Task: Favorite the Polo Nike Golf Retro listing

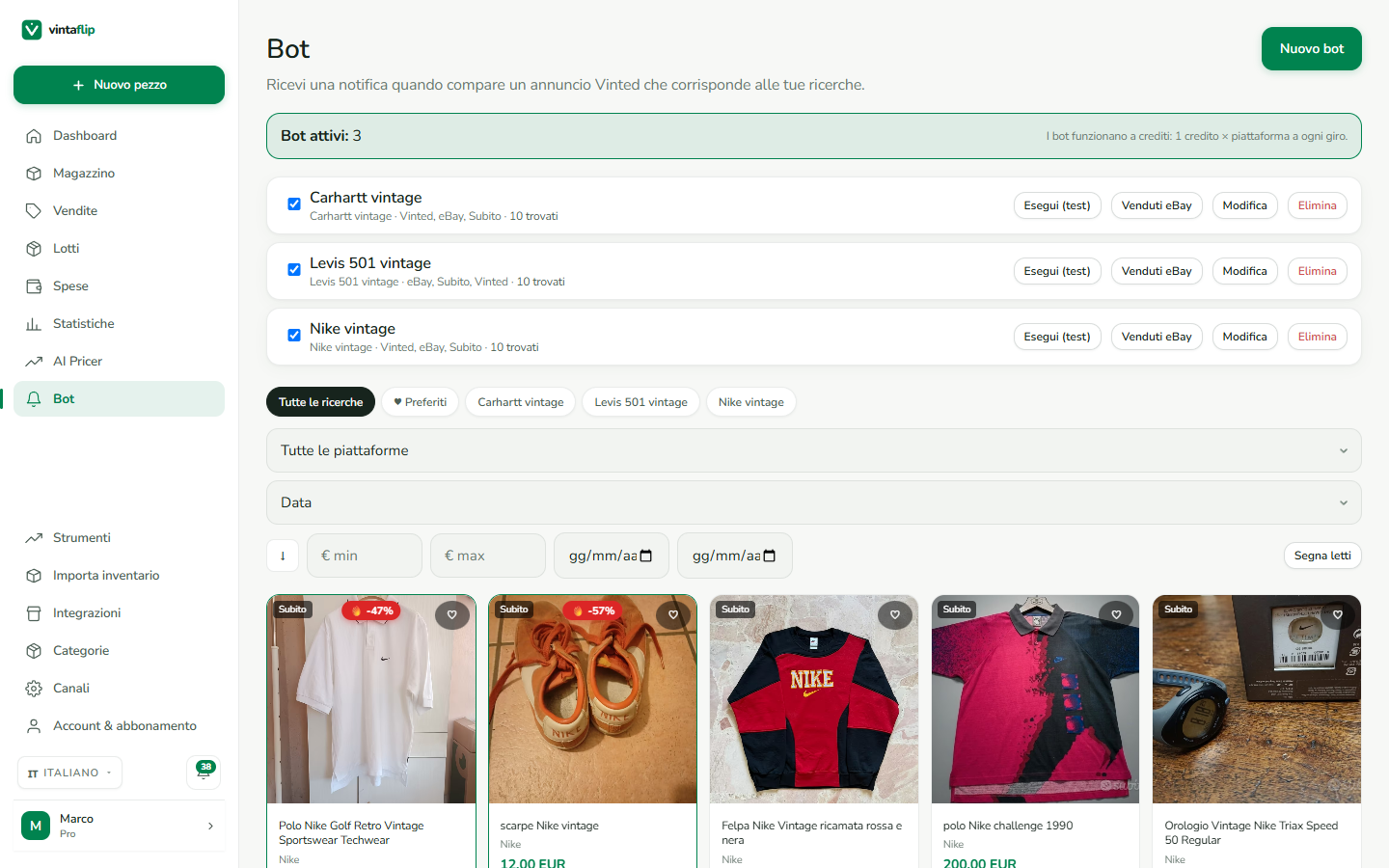Action: [452, 615]
